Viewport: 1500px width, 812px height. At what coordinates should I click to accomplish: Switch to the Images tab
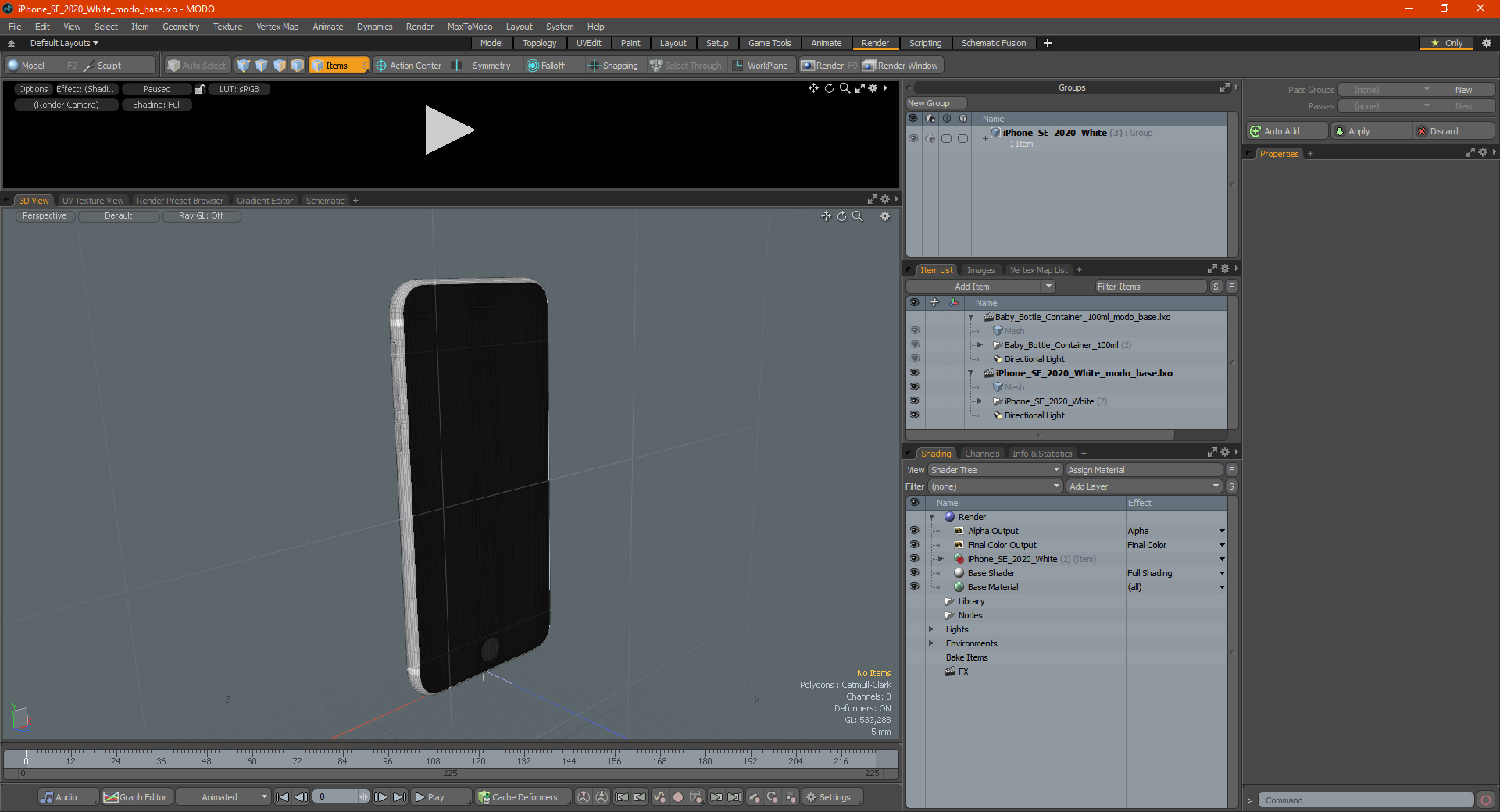[x=980, y=270]
